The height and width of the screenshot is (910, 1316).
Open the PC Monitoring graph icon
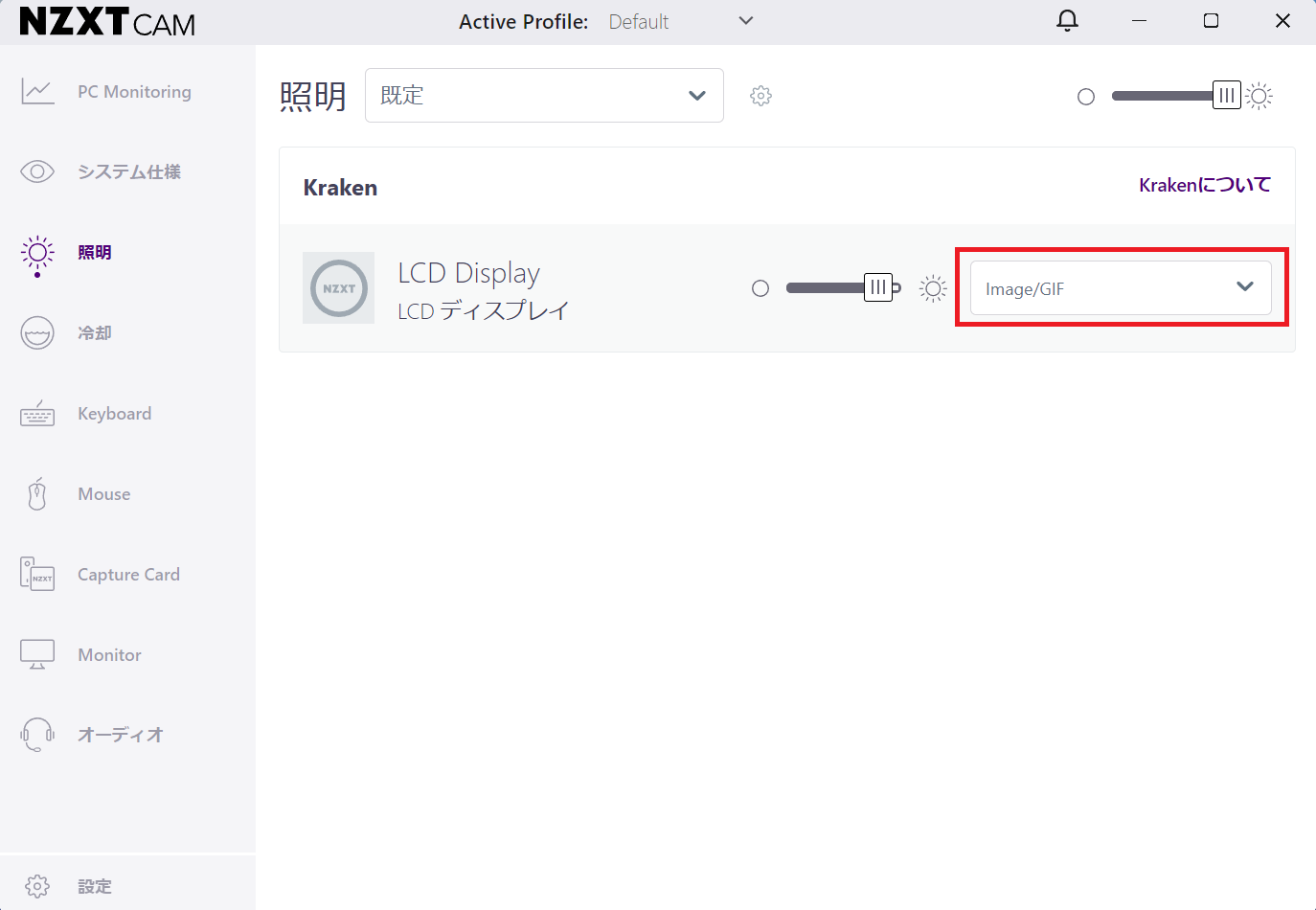click(37, 91)
